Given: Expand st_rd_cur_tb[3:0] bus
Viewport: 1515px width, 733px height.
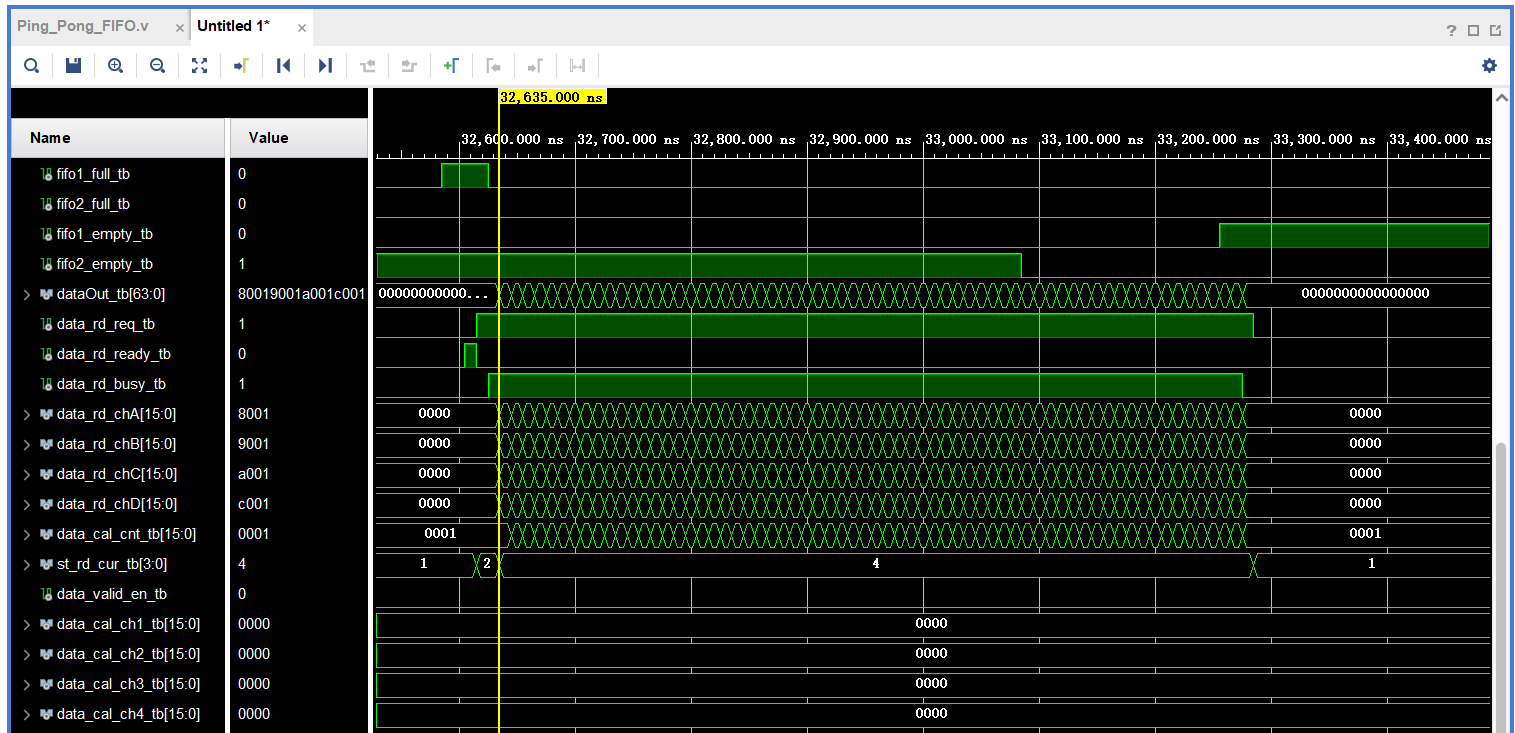Looking at the screenshot, I should (x=26, y=564).
